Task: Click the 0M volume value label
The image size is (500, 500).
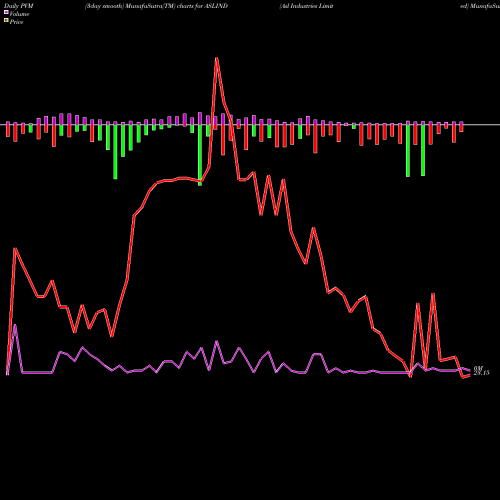Action: (478, 368)
